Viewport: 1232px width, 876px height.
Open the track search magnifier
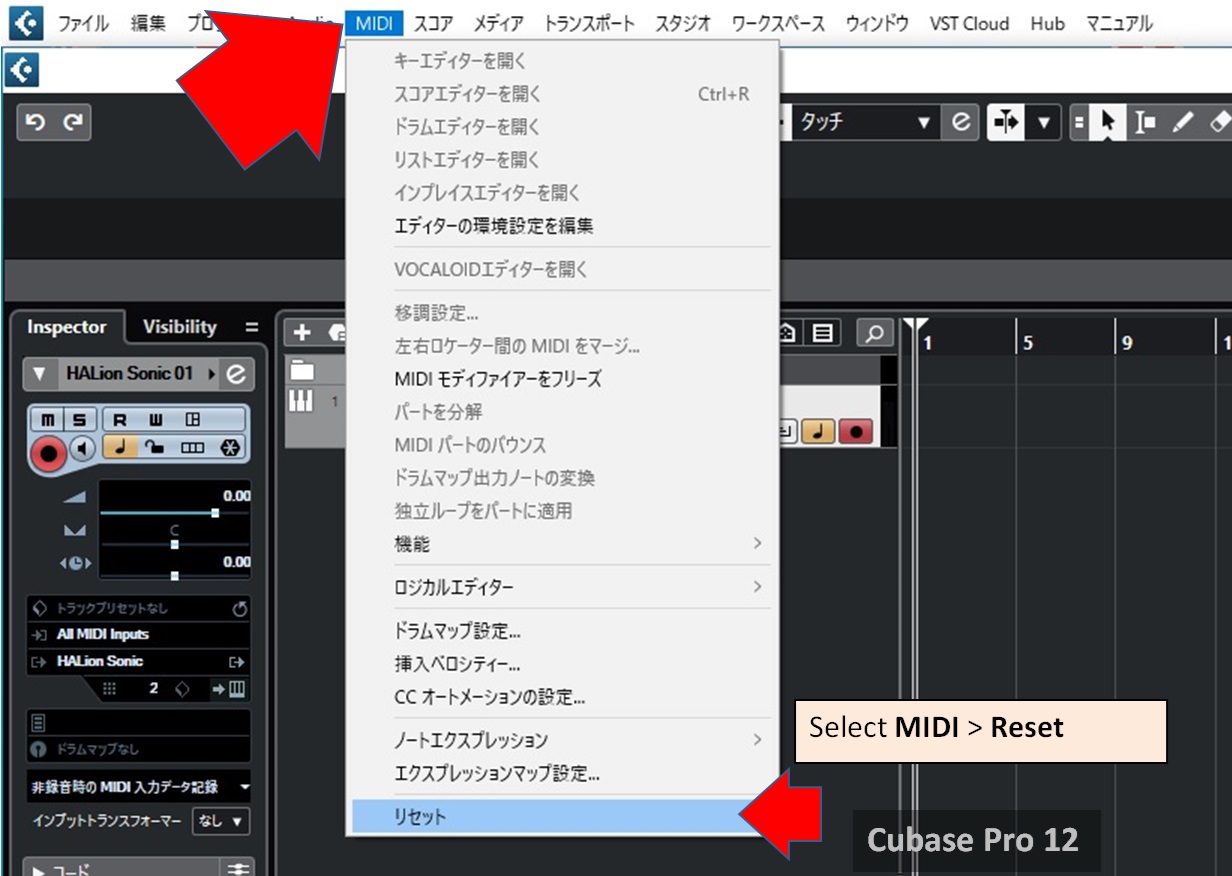click(874, 333)
